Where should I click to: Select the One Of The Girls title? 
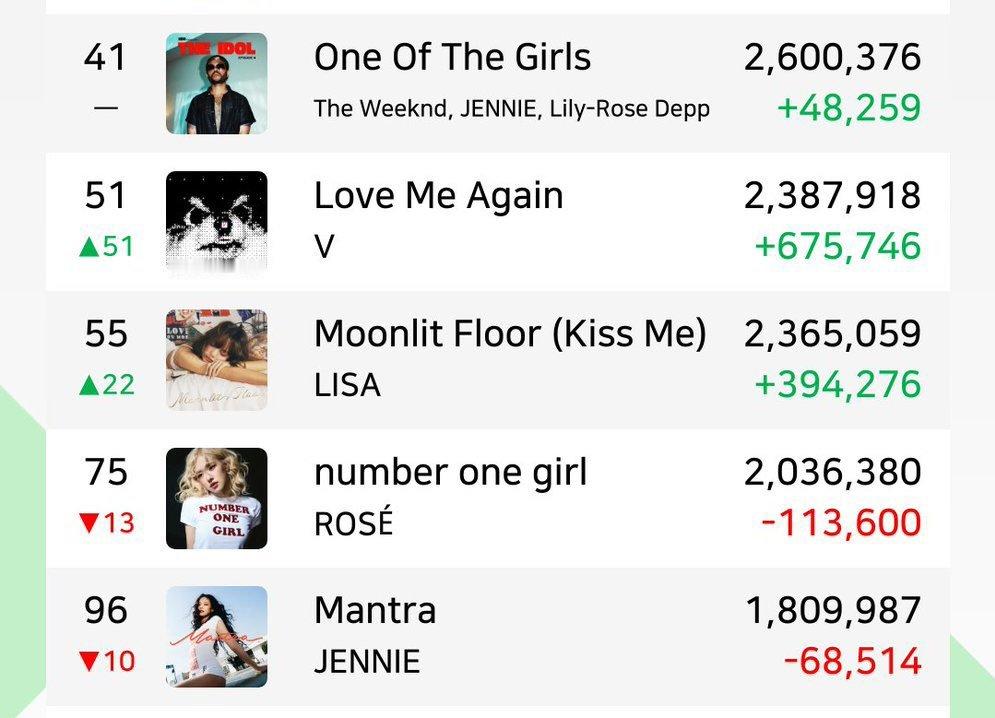click(x=452, y=57)
